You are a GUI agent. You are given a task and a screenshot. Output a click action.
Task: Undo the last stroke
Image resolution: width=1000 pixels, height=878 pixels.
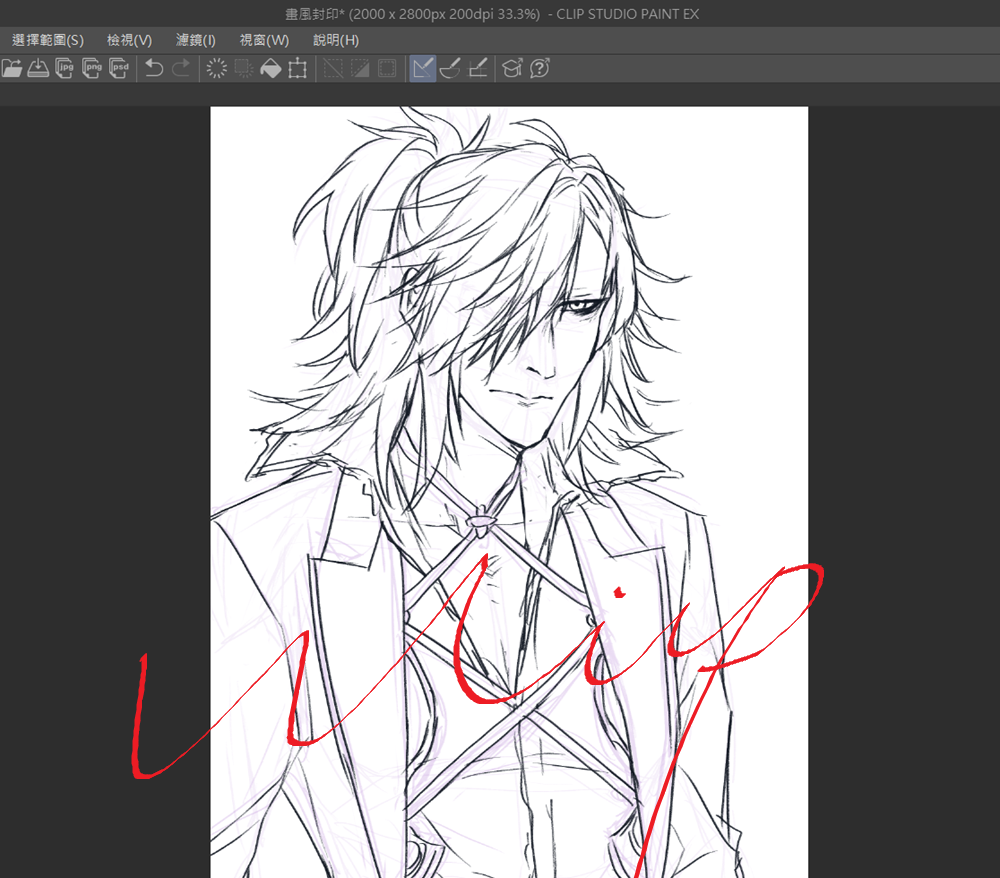click(x=154, y=68)
